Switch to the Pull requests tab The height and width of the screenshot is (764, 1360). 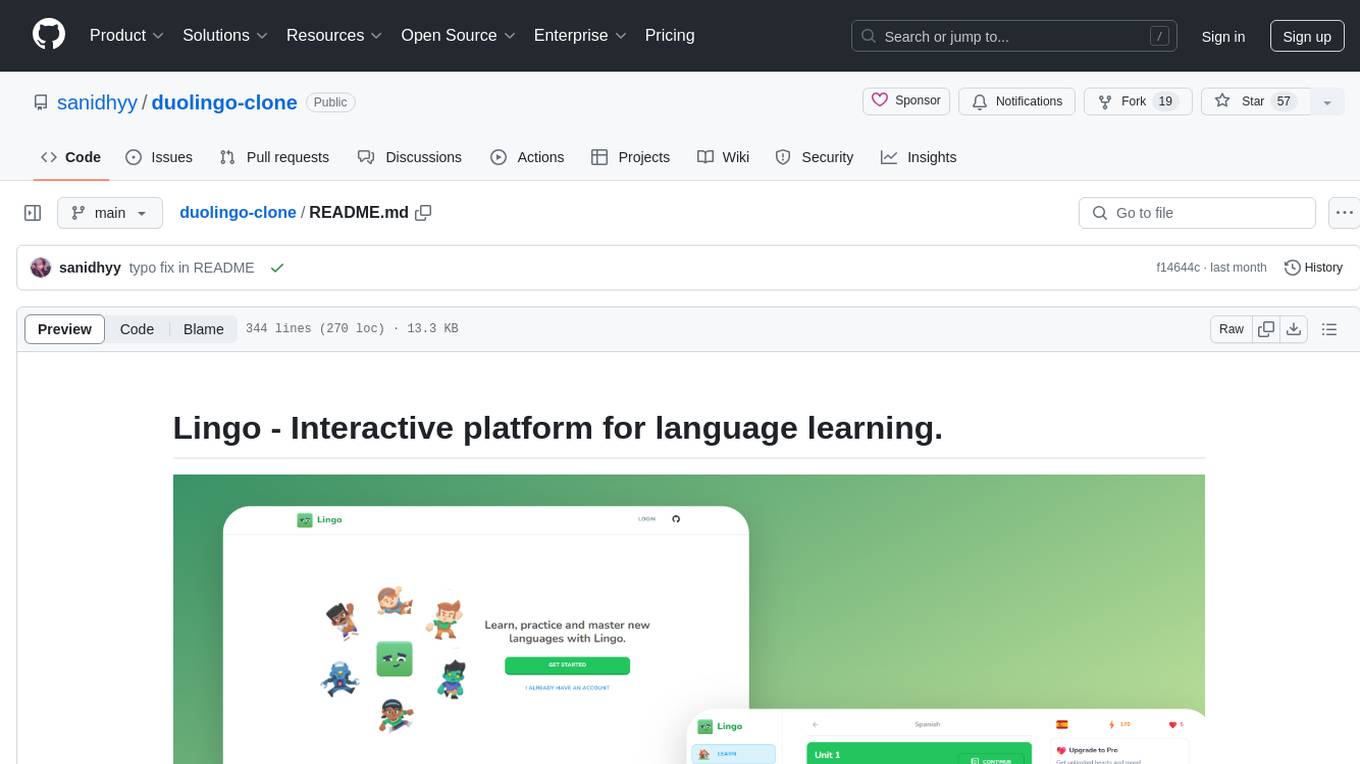[274, 157]
